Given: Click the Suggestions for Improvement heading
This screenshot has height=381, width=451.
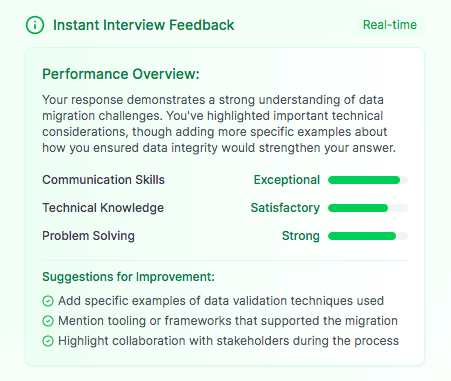Looking at the screenshot, I should (x=128, y=277).
